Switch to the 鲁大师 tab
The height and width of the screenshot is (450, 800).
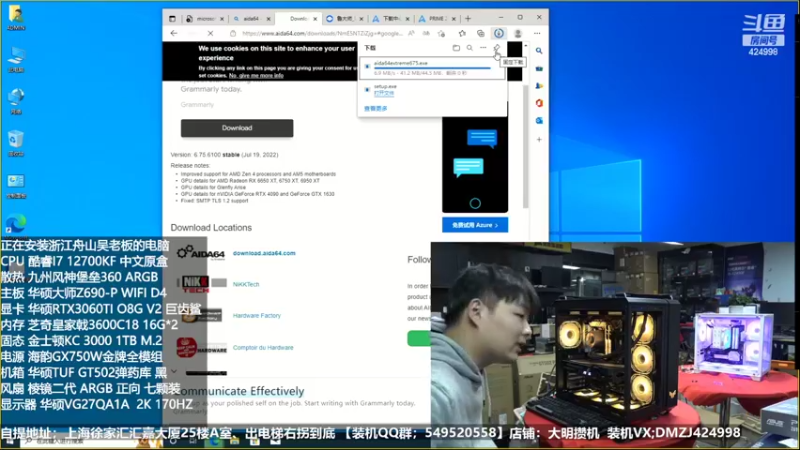pos(344,18)
